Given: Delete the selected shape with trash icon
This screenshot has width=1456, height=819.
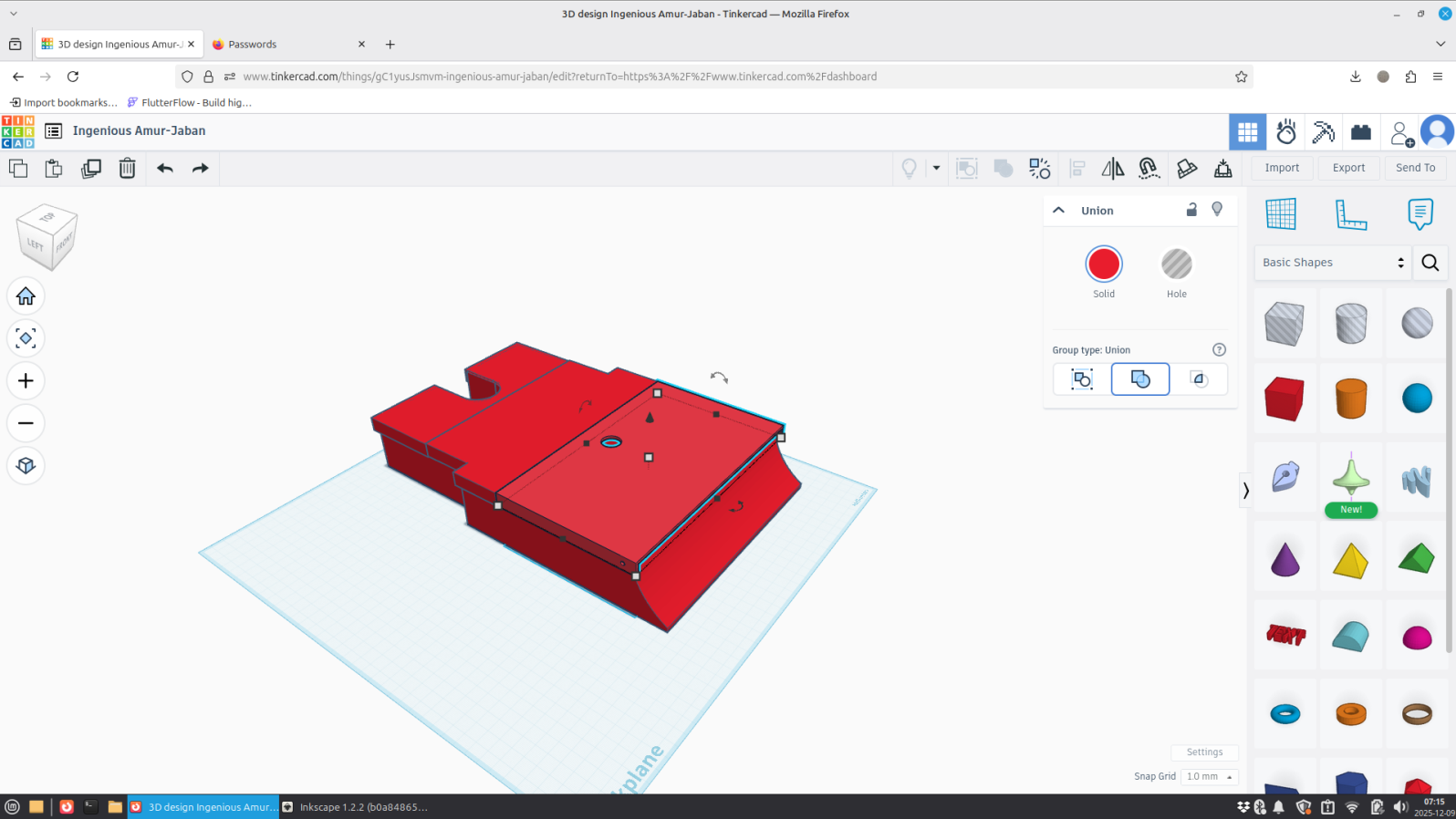Looking at the screenshot, I should coord(127,169).
